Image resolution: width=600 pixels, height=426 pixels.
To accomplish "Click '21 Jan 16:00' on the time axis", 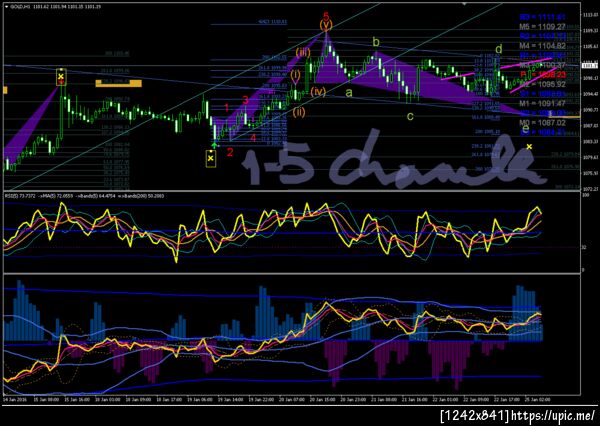I will click(416, 399).
